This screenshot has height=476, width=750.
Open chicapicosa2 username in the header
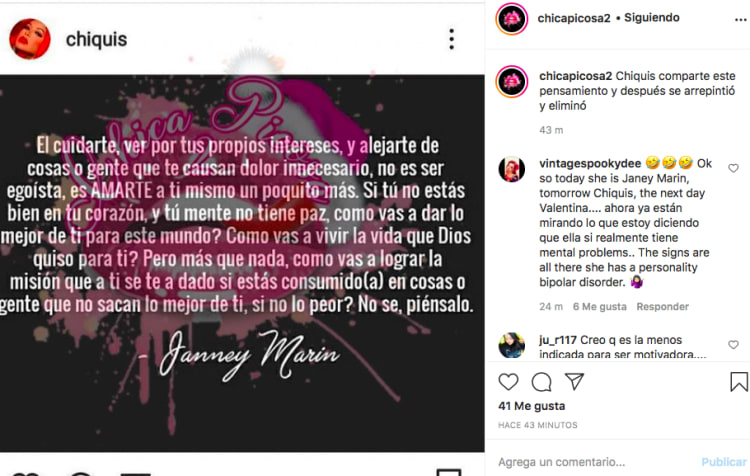tap(574, 18)
